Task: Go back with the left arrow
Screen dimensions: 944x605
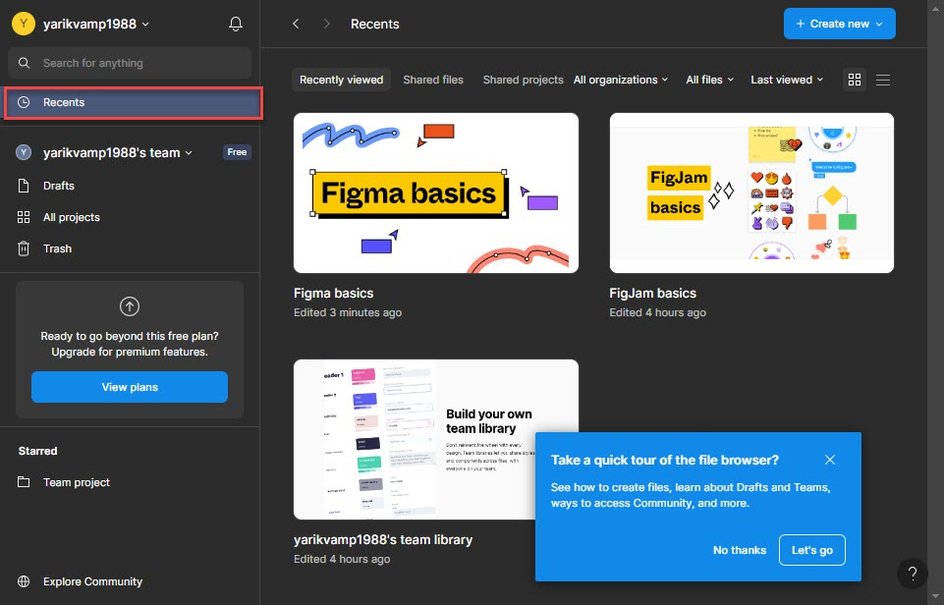Action: point(296,24)
